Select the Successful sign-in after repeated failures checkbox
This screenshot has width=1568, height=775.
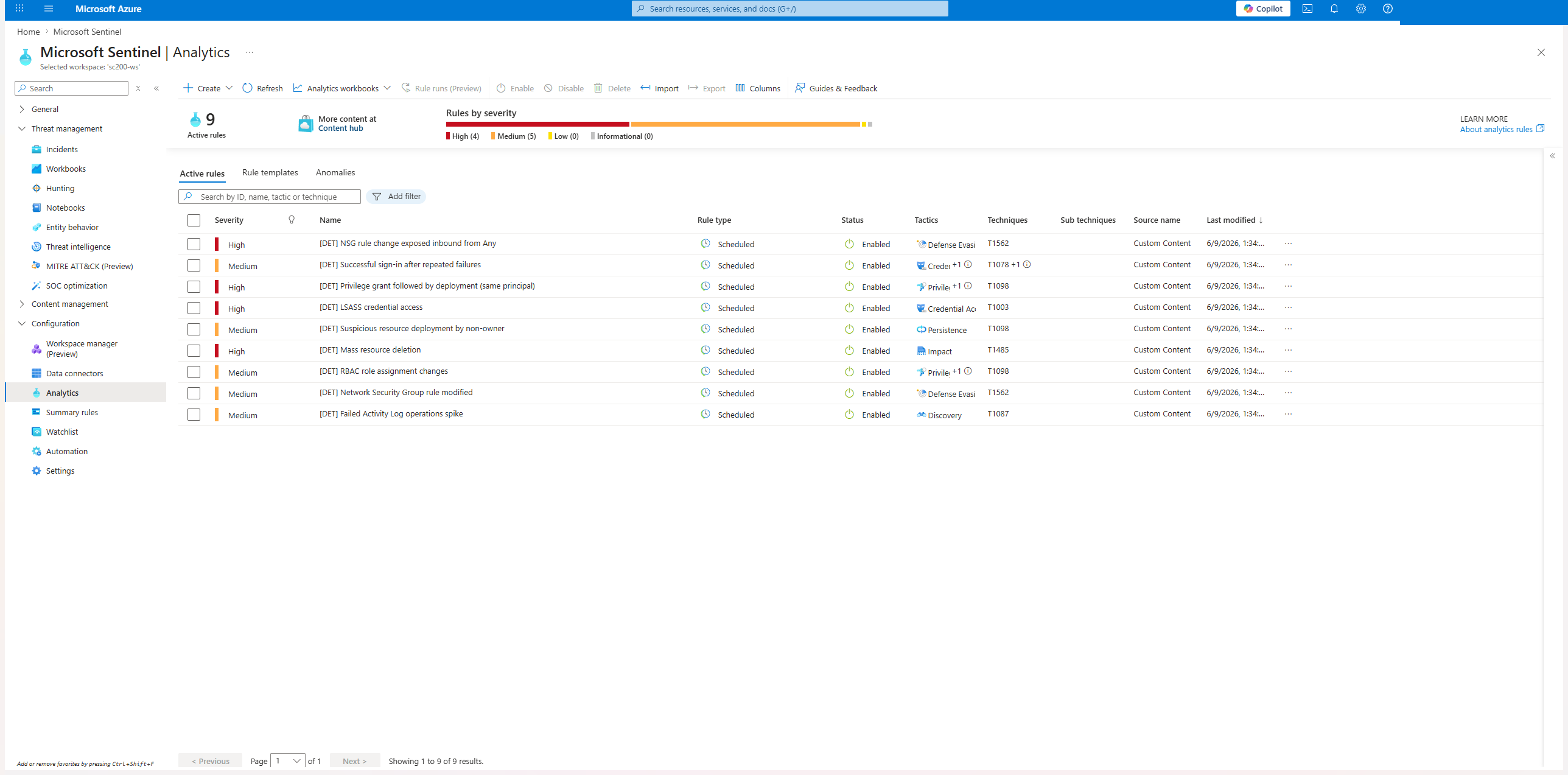coord(194,265)
